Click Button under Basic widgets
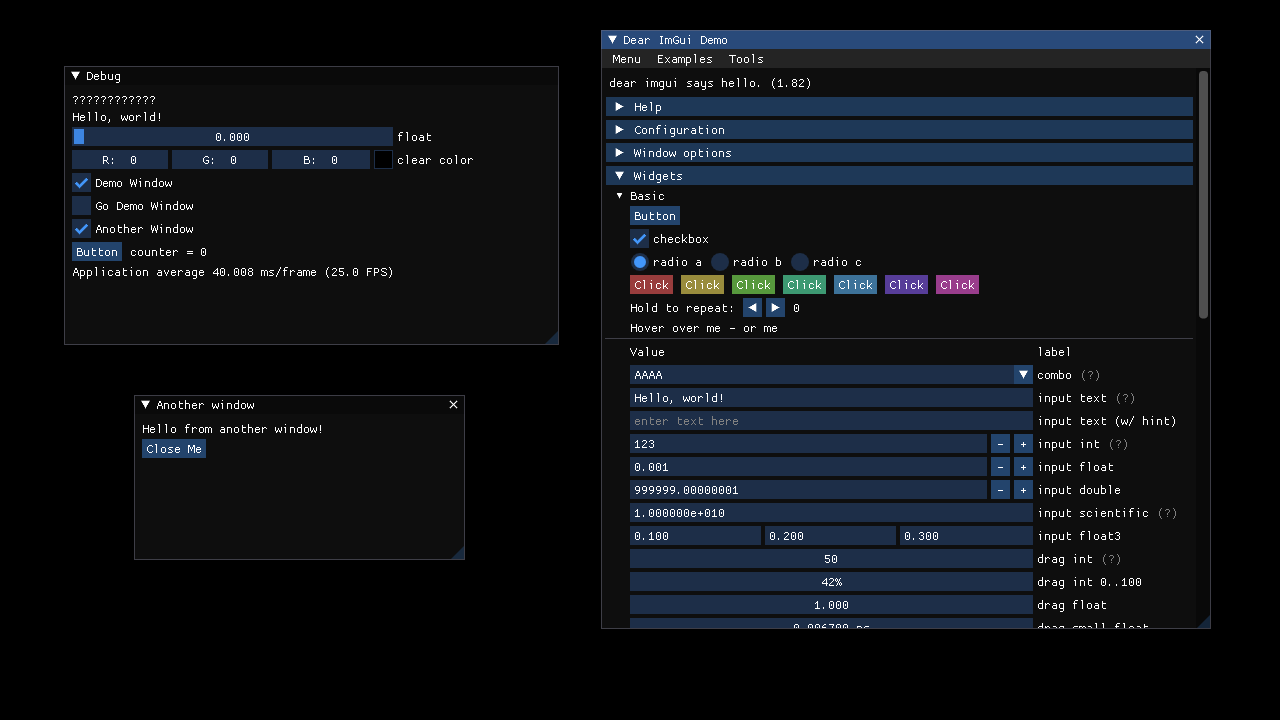The image size is (1280, 720). coord(655,216)
